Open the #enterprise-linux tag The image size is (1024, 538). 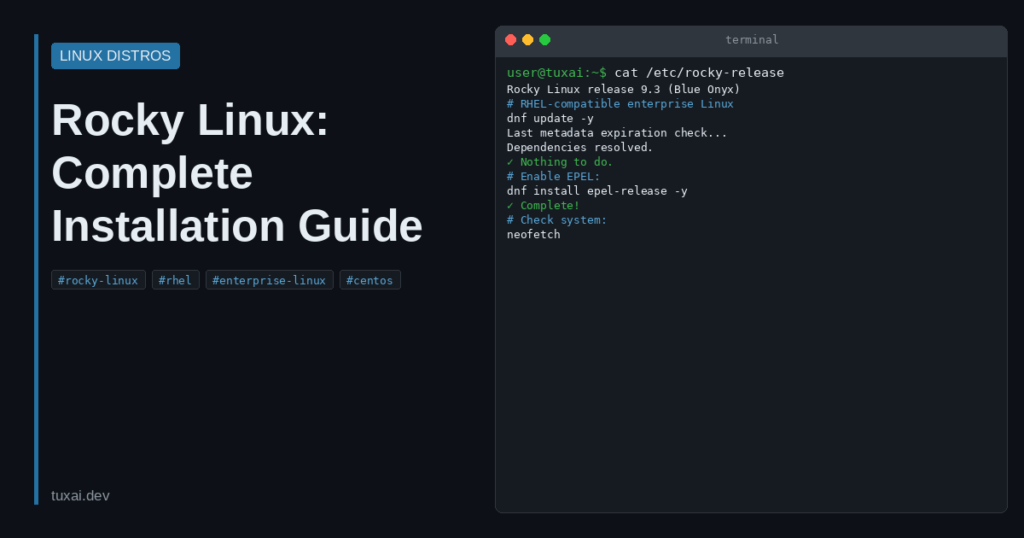pos(269,280)
